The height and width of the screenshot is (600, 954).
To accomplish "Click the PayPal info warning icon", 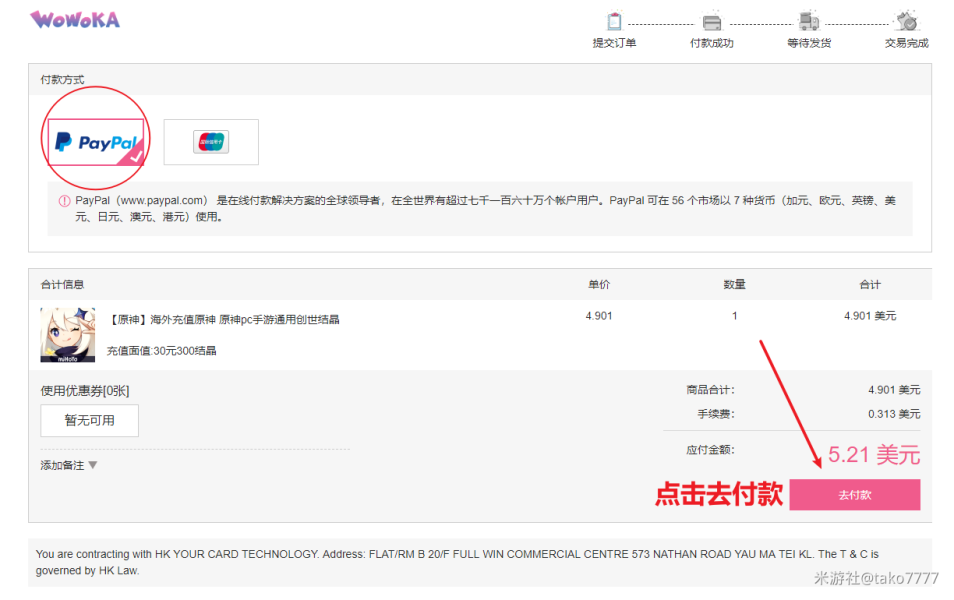I will (64, 201).
